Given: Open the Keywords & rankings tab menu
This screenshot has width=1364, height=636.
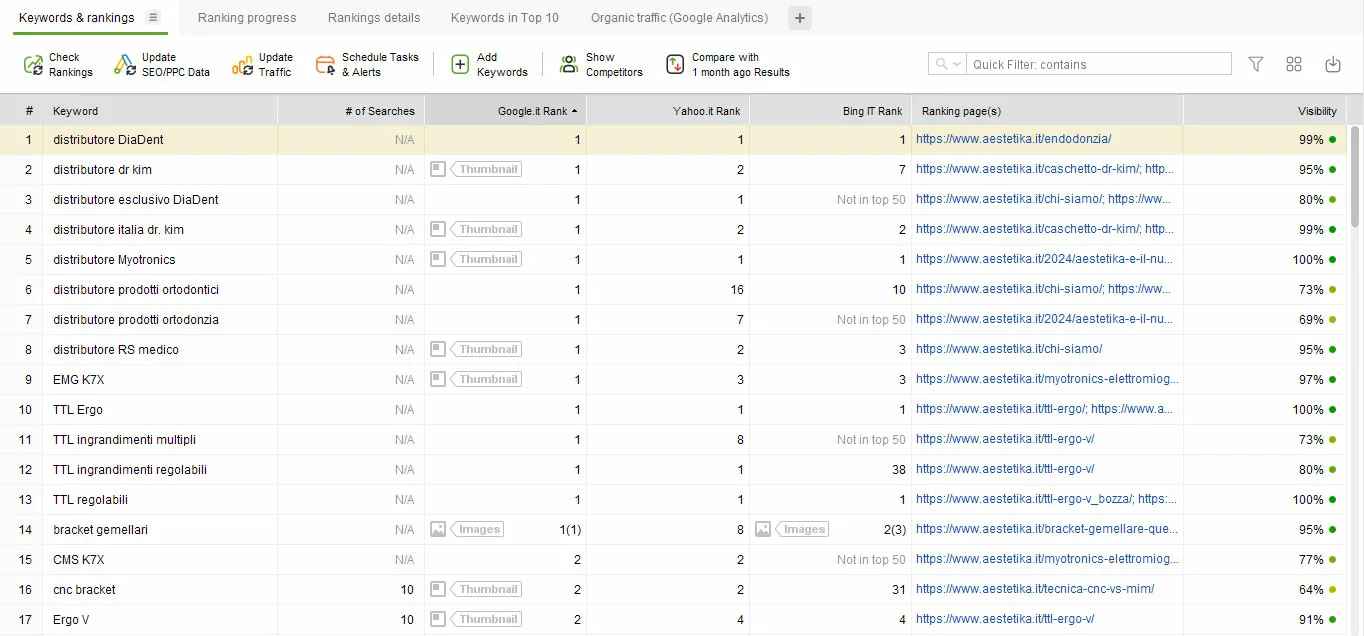Looking at the screenshot, I should (x=153, y=17).
